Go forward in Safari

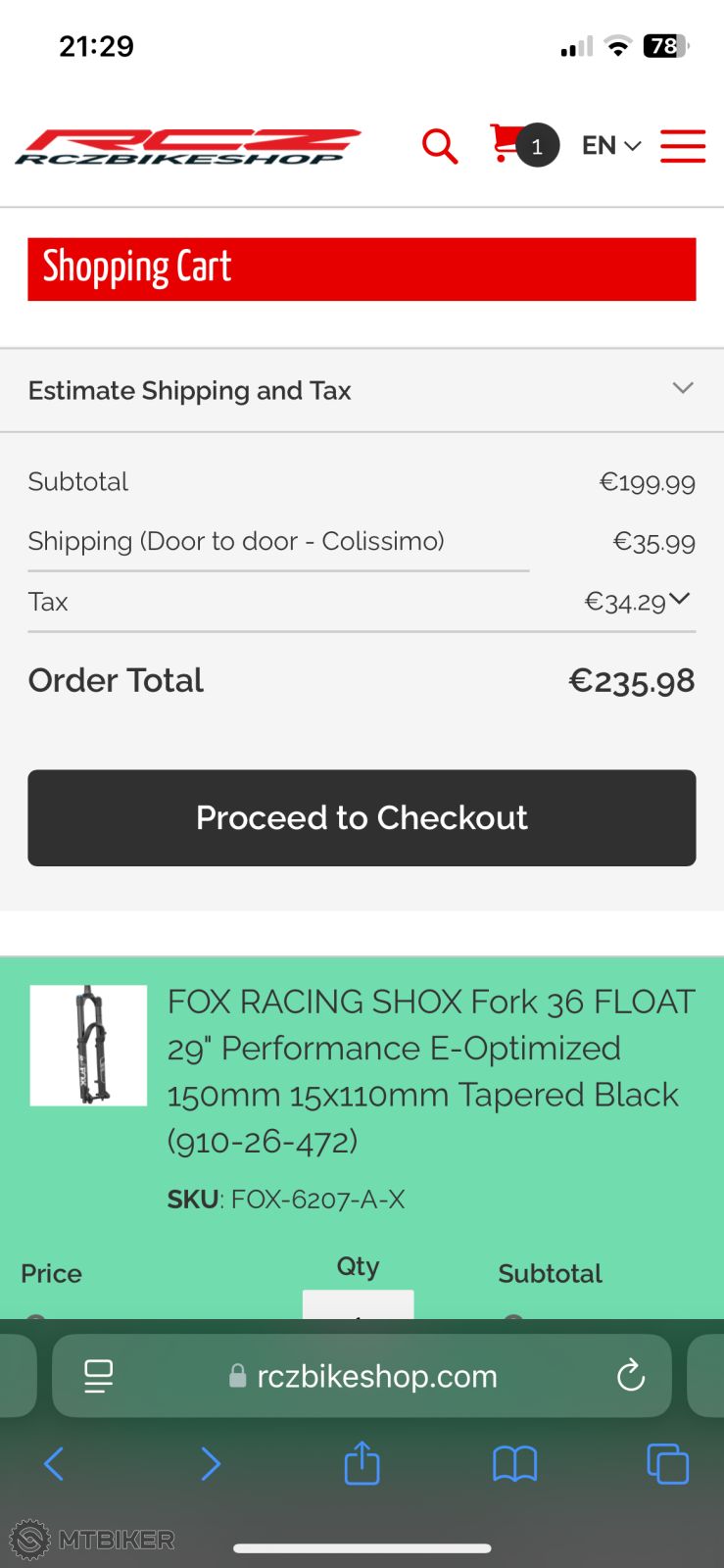click(x=210, y=1464)
